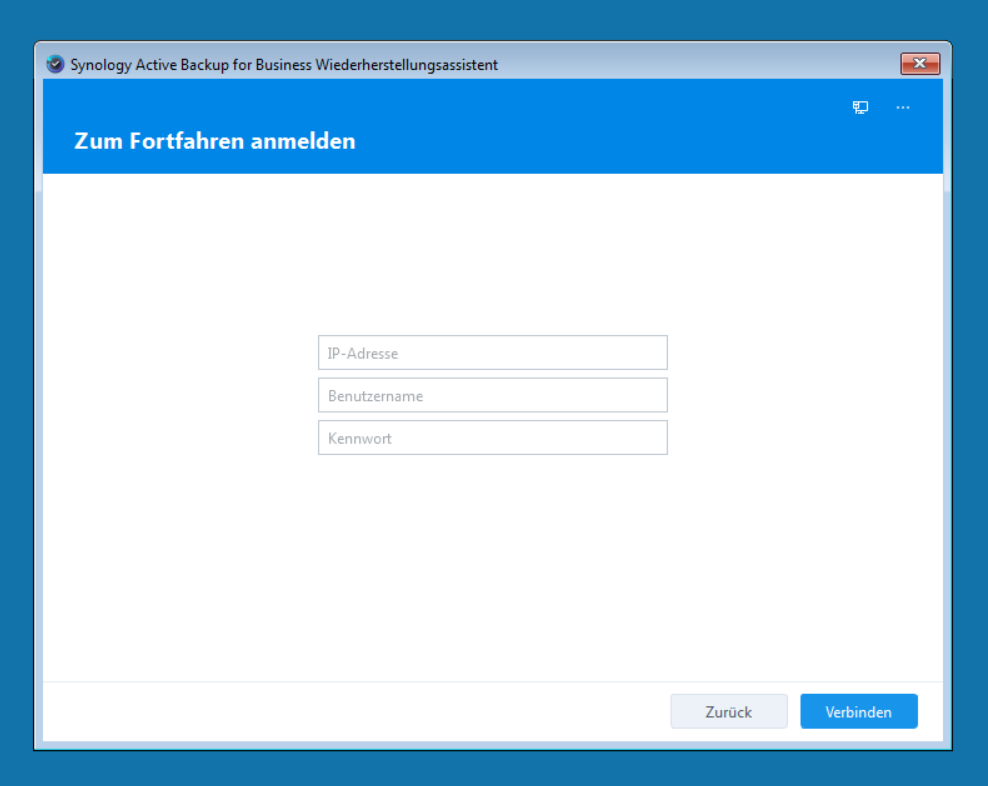The image size is (988, 786).
Task: Click empty white area below the Kennwort field
Action: pyautogui.click(x=492, y=560)
